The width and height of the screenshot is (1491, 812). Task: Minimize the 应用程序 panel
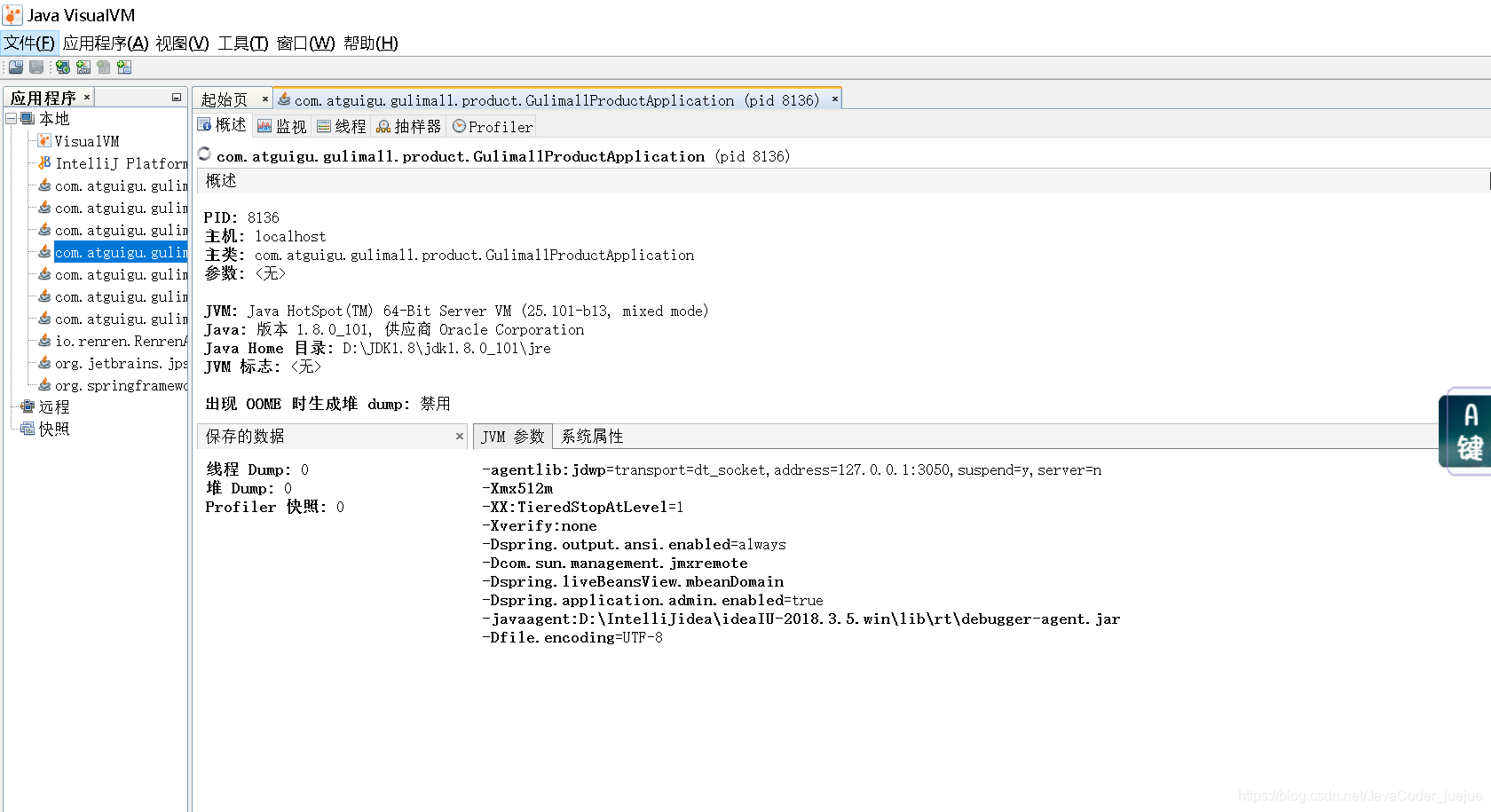177,98
